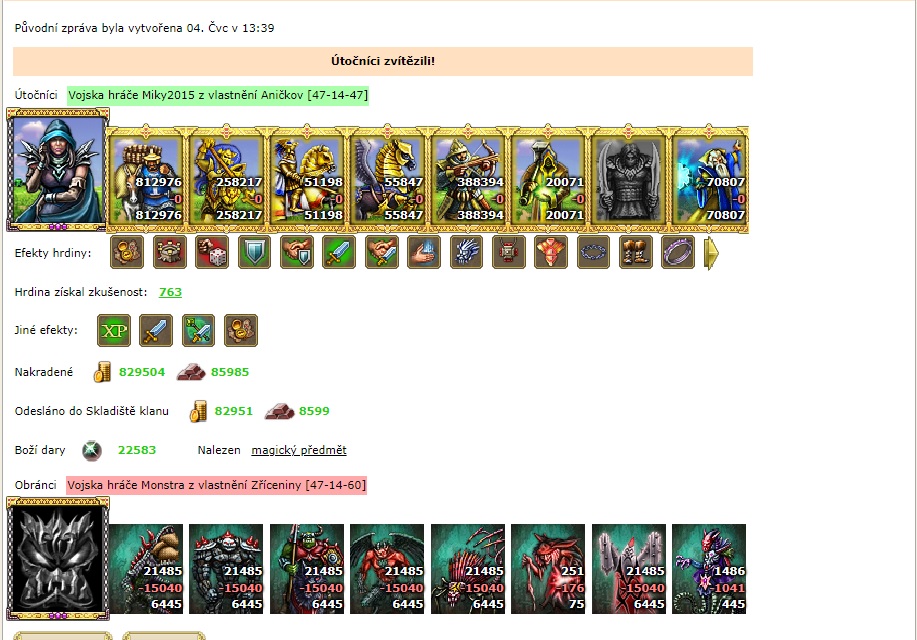The height and width of the screenshot is (640, 917).
Task: Select the castle fortress hero effect icon
Action: (170, 253)
